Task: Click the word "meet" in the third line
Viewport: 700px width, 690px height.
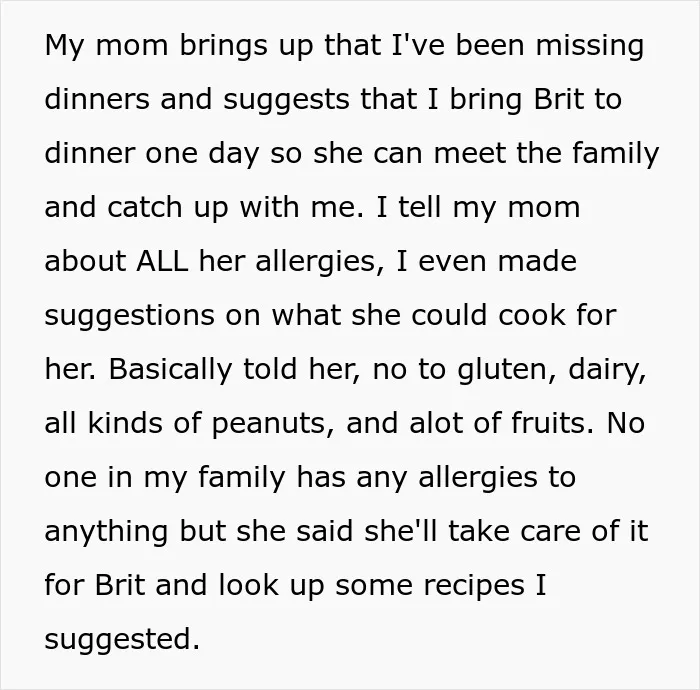Action: (469, 153)
